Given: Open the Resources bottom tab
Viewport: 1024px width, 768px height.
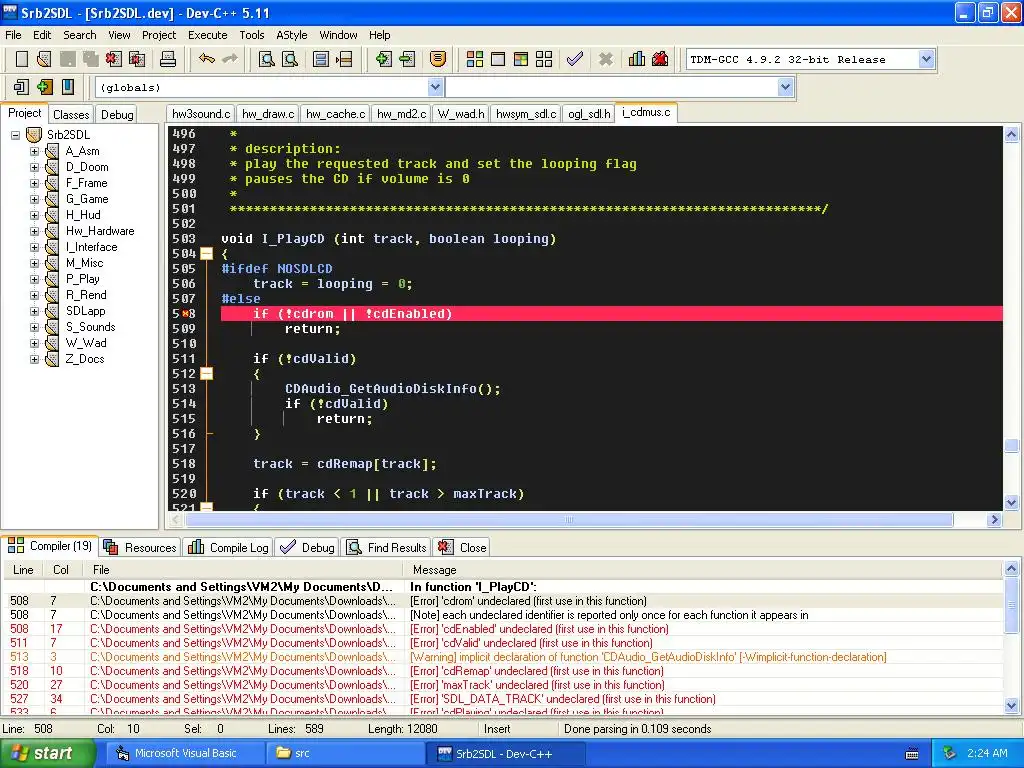Looking at the screenshot, I should click(139, 547).
